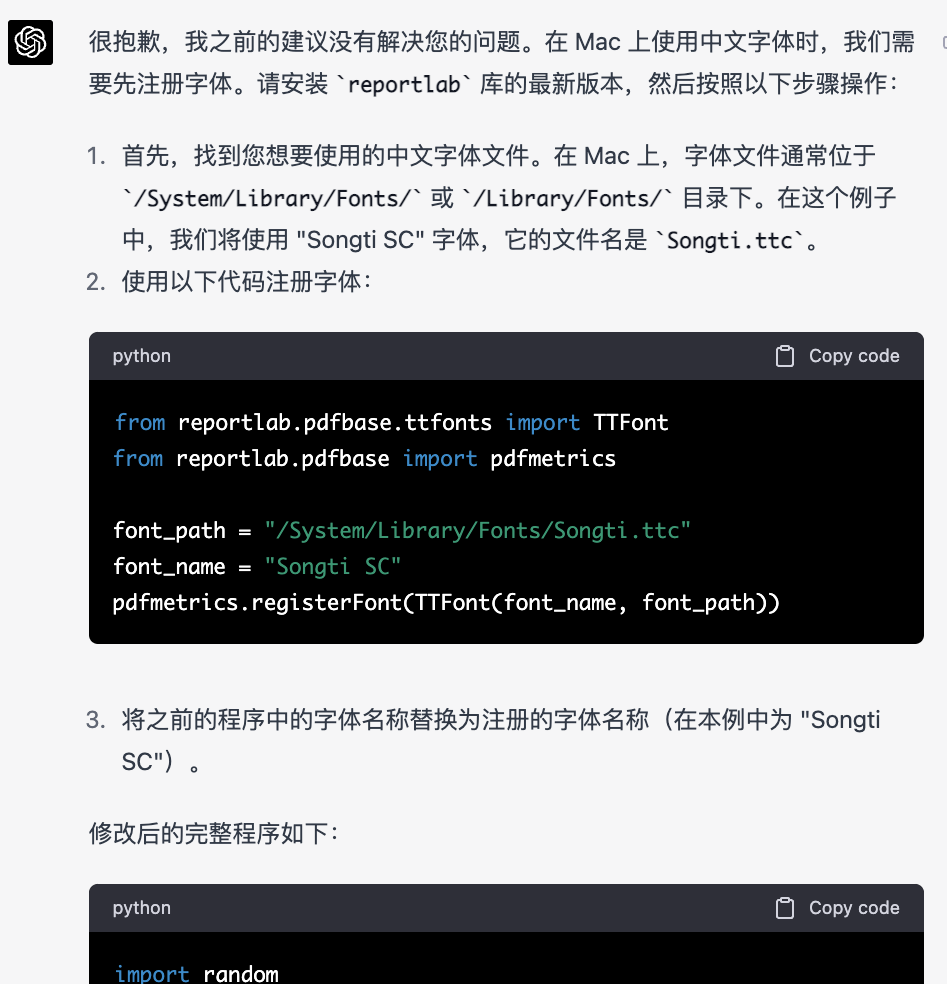Select the 'python' label on the second code block
Image resolution: width=947 pixels, height=984 pixels.
[x=141, y=907]
